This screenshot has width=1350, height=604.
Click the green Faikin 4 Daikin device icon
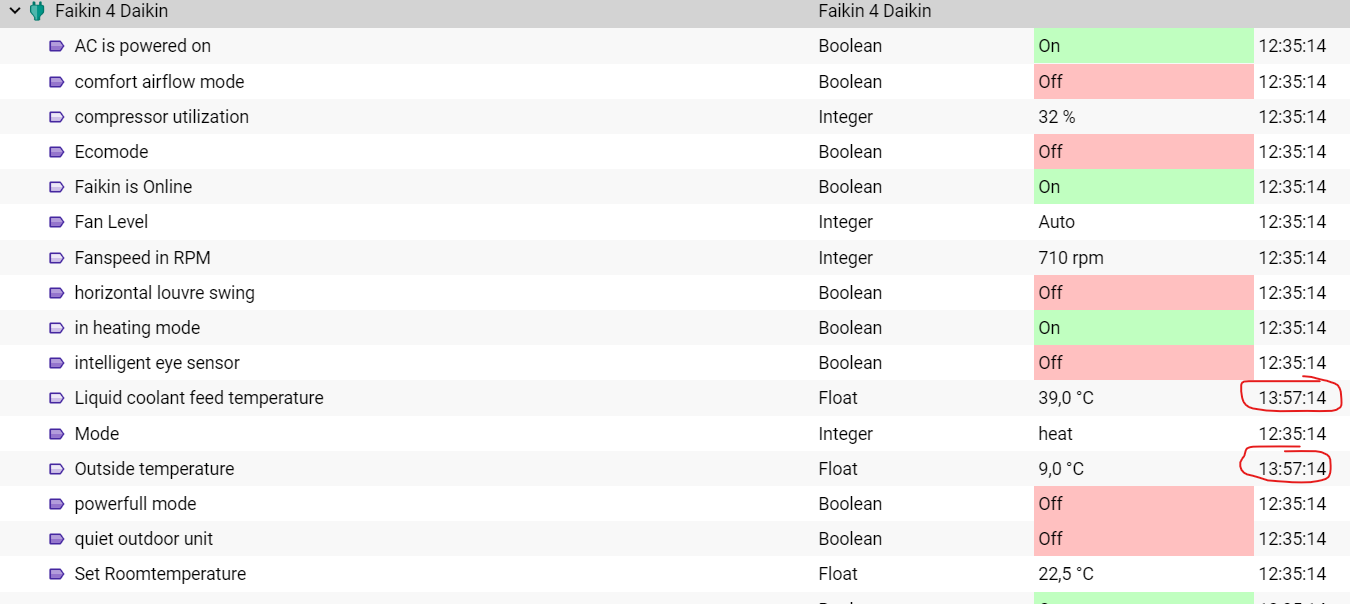(x=37, y=11)
